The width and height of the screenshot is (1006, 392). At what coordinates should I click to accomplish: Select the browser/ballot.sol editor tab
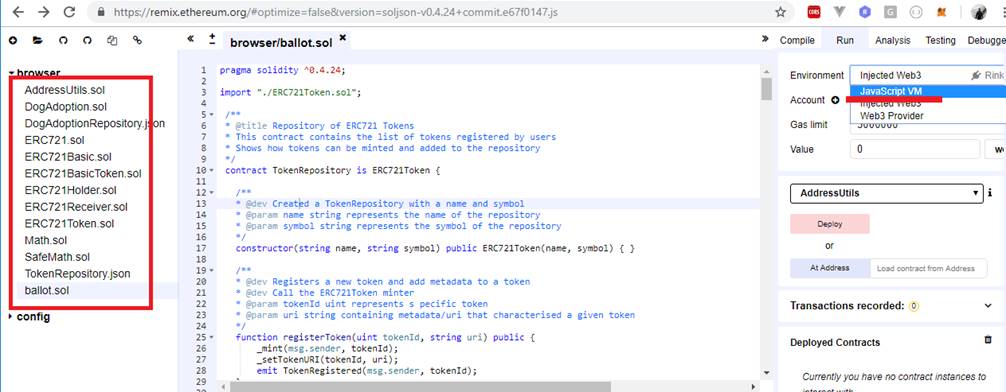coord(281,43)
